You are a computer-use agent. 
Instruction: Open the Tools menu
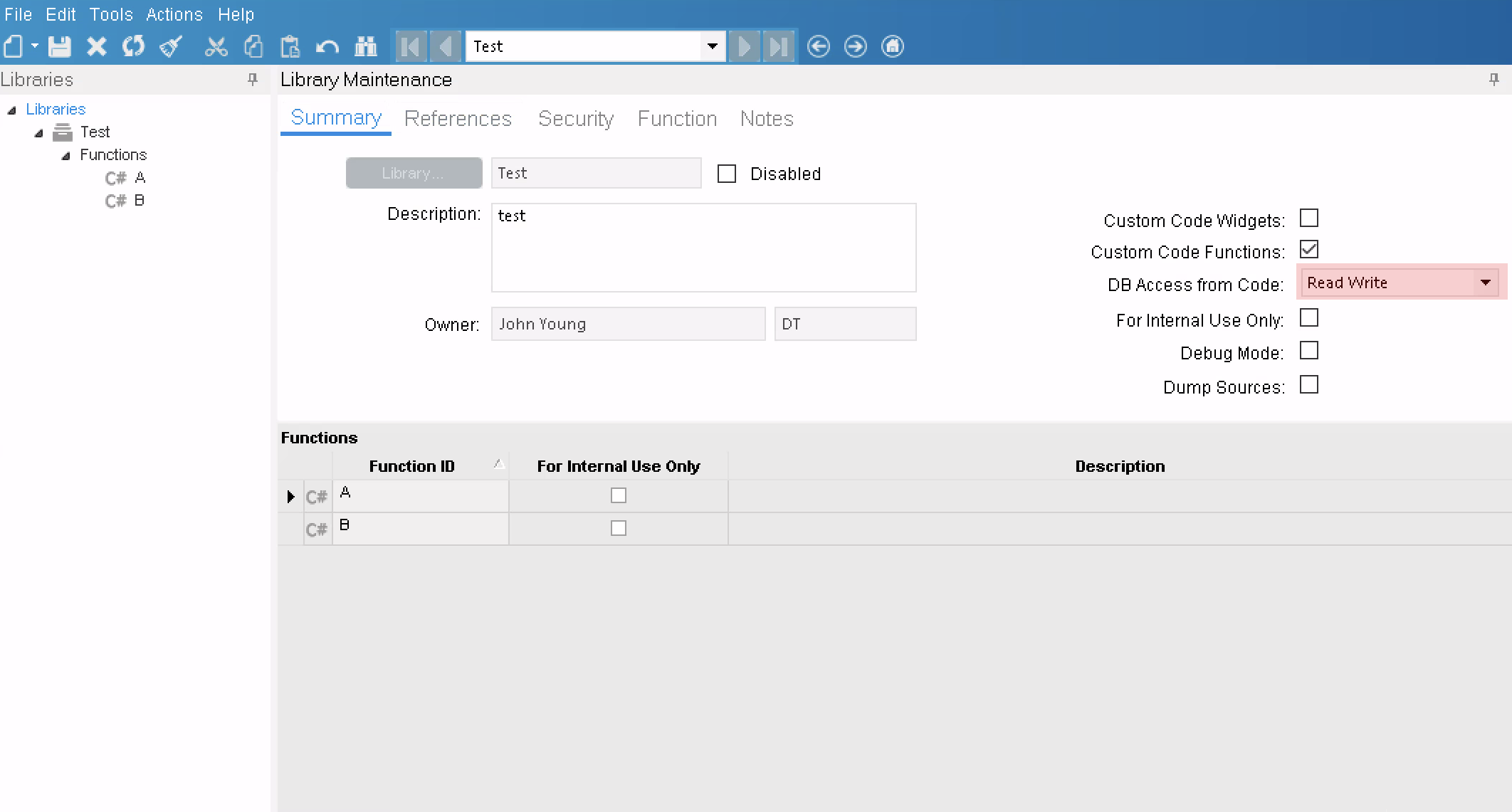(x=111, y=14)
